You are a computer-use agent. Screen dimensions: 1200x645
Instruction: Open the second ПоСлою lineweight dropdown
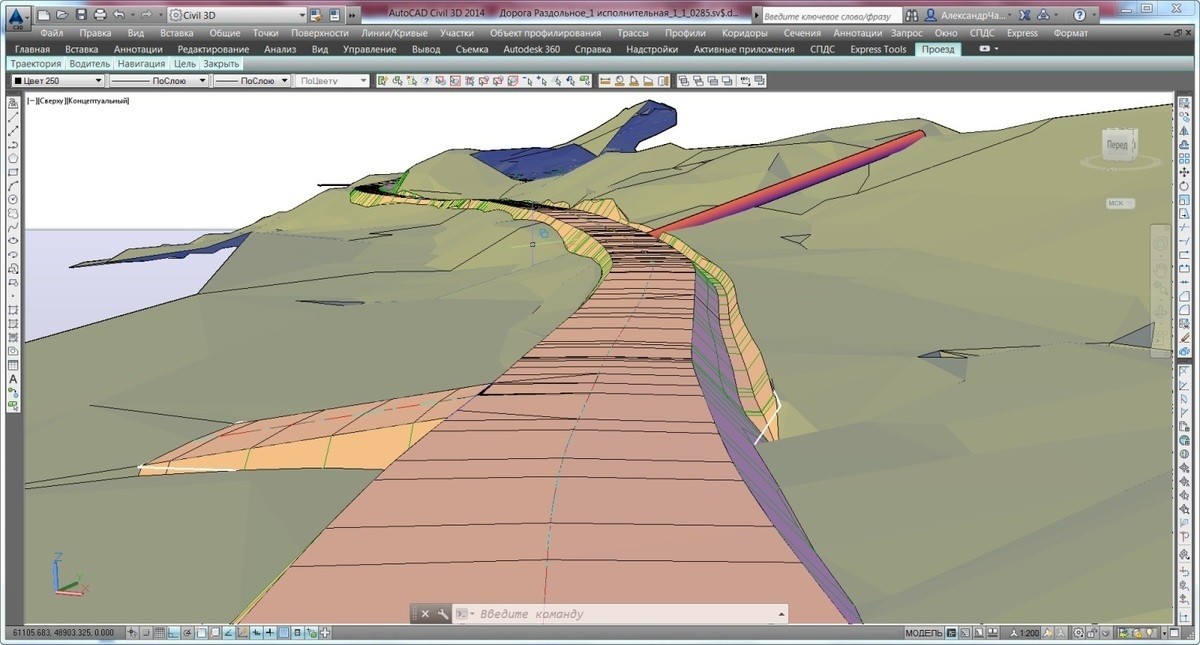285,80
